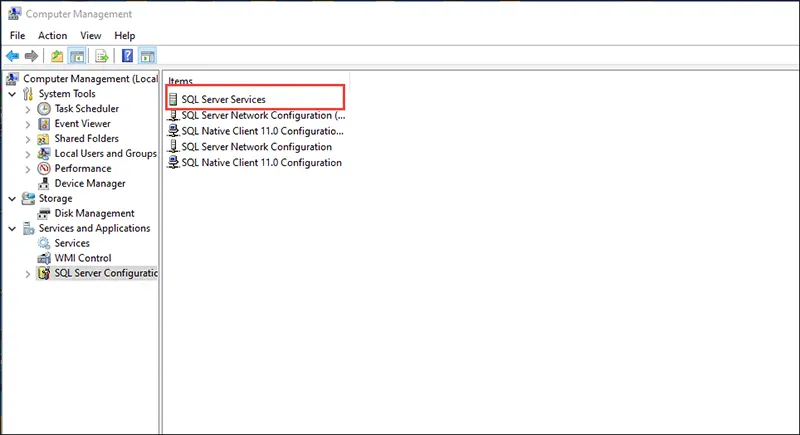
Task: Expand Local Users and Groups node
Action: [28, 154]
